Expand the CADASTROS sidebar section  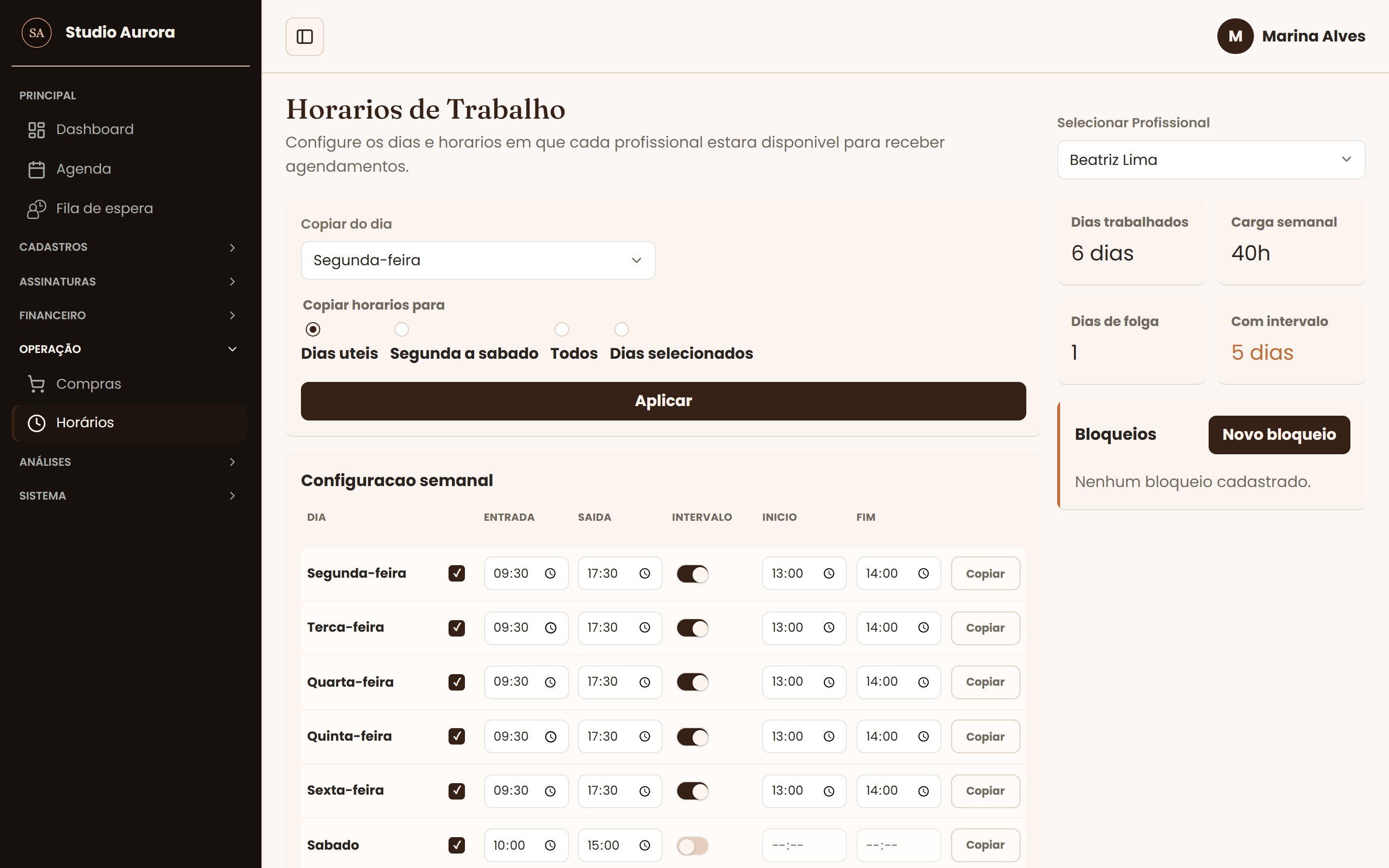coord(129,247)
